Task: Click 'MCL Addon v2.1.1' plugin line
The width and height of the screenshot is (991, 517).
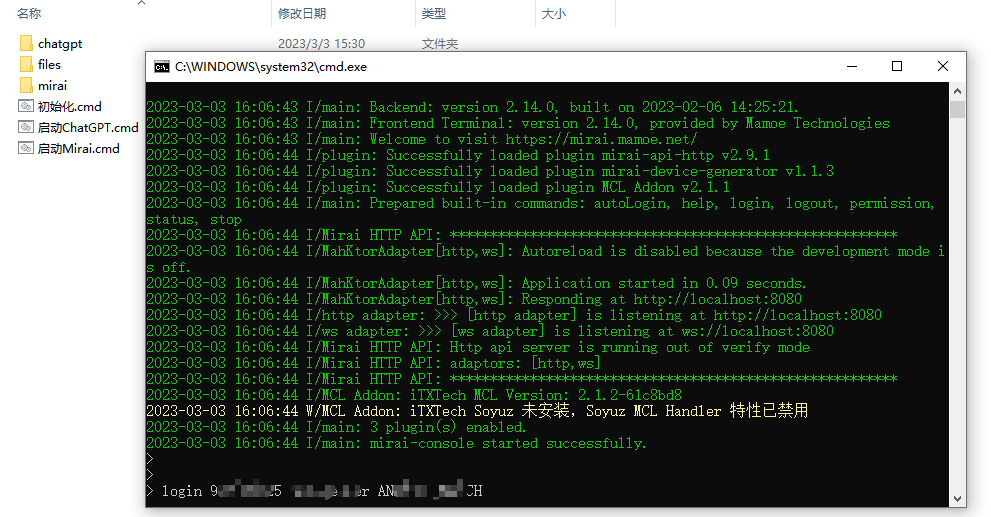Action: tap(438, 187)
